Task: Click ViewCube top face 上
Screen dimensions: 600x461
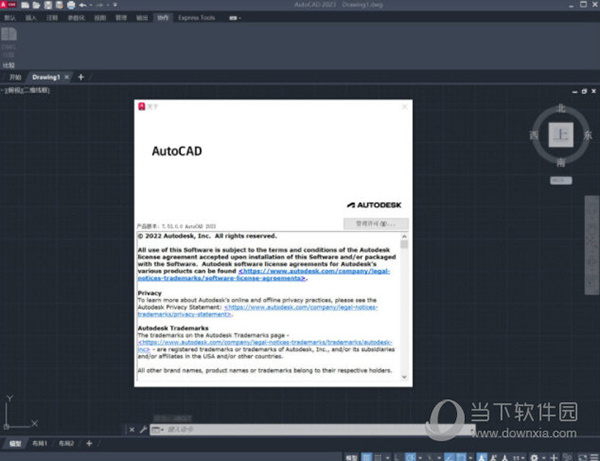Action: 561,135
